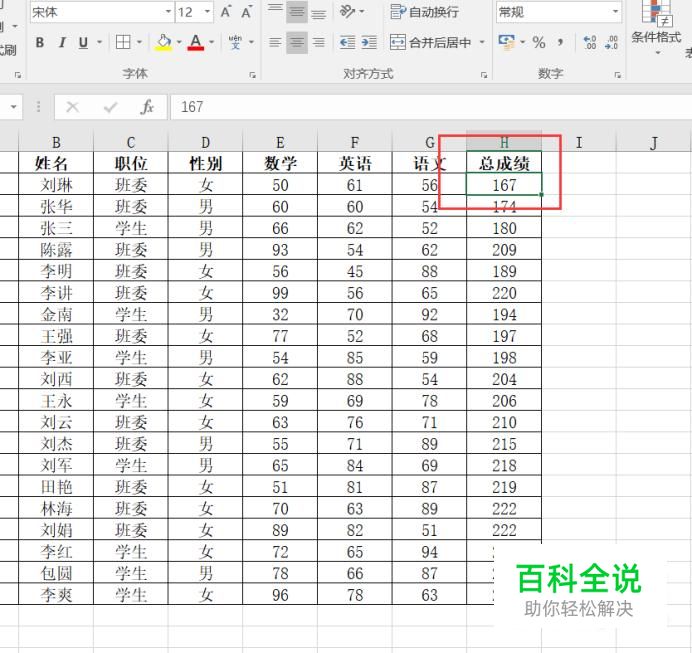Viewport: 692px width, 653px height.
Task: Toggle italic formatting
Action: (x=62, y=43)
